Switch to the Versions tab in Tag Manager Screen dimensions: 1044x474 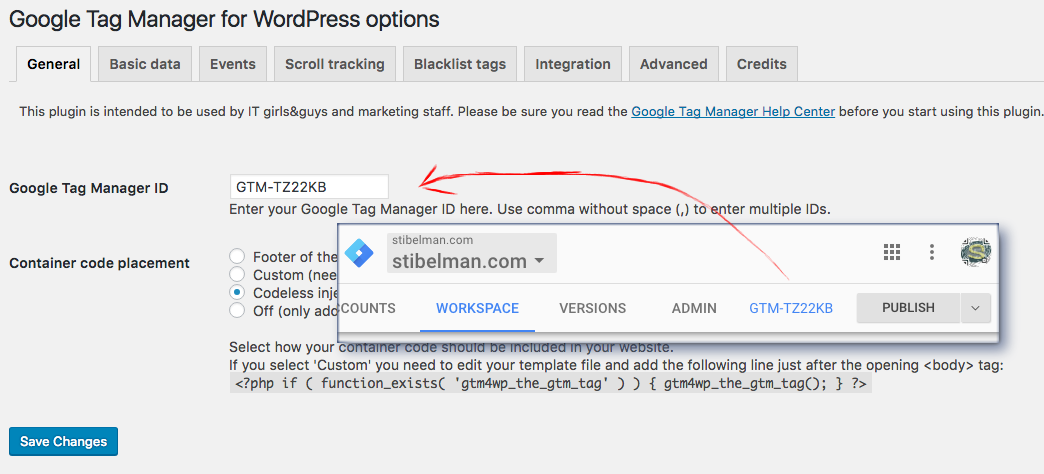(x=593, y=308)
